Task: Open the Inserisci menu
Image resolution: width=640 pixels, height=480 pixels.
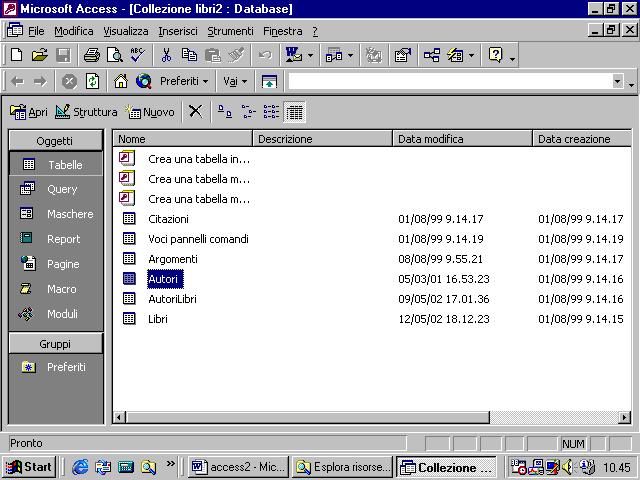Action: pyautogui.click(x=178, y=31)
